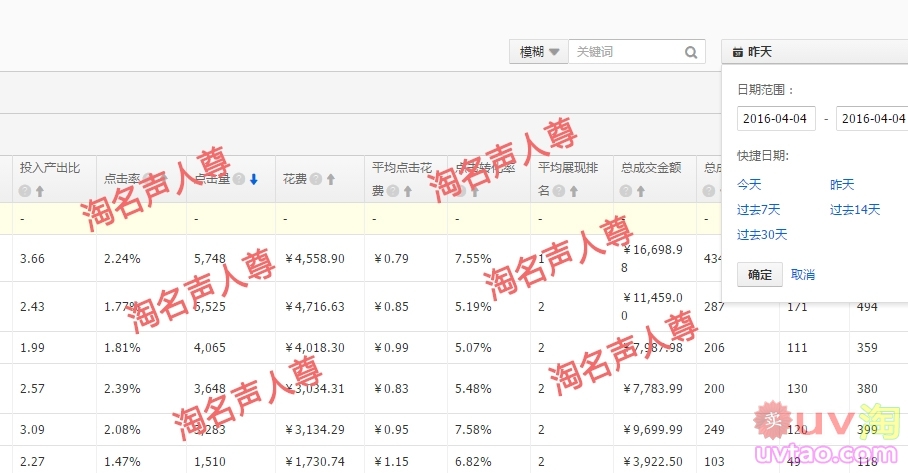Sort by 总成交金额 using arrow icon

pyautogui.click(x=641, y=192)
